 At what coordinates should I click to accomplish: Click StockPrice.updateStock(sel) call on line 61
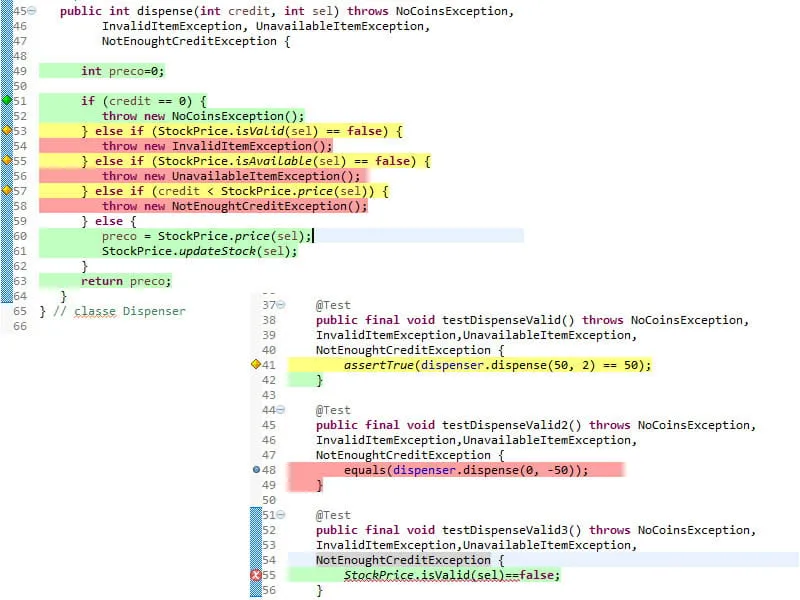pyautogui.click(x=199, y=251)
